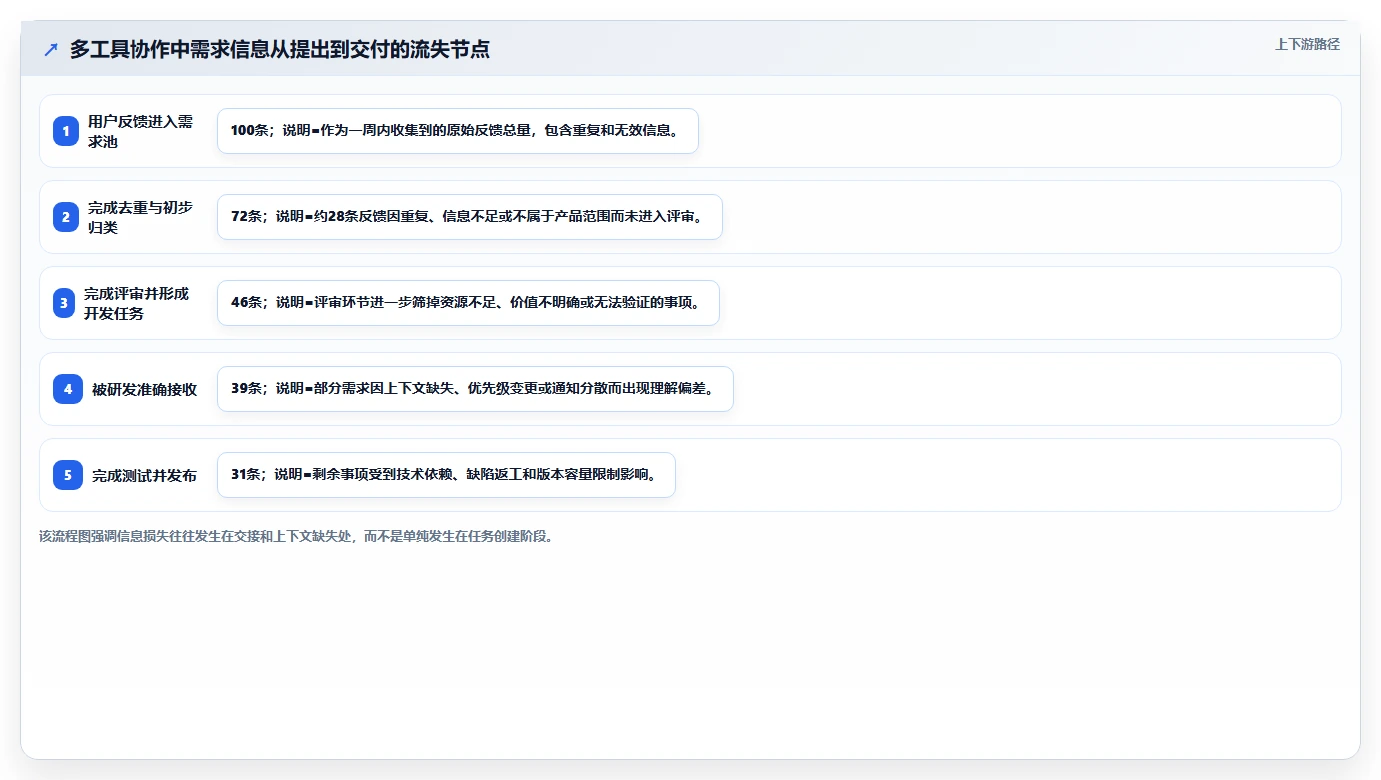This screenshot has height=780, width=1381.
Task: Click the 31条 description box
Action: (x=446, y=475)
